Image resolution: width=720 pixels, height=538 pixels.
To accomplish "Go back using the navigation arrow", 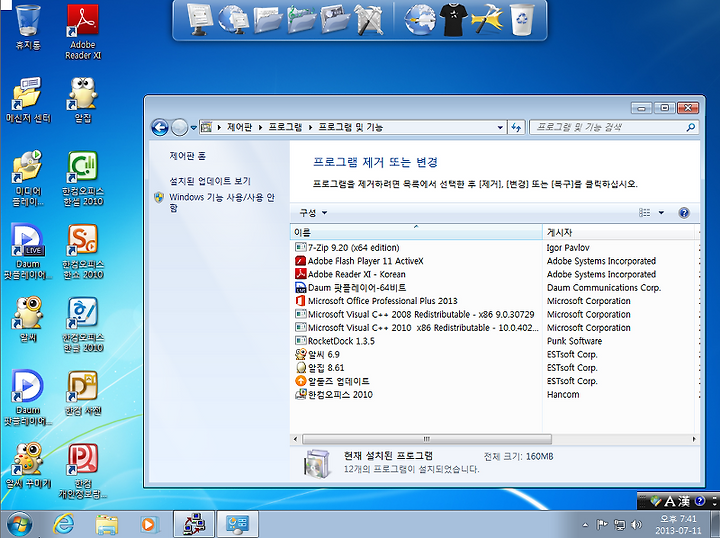I will (x=160, y=127).
